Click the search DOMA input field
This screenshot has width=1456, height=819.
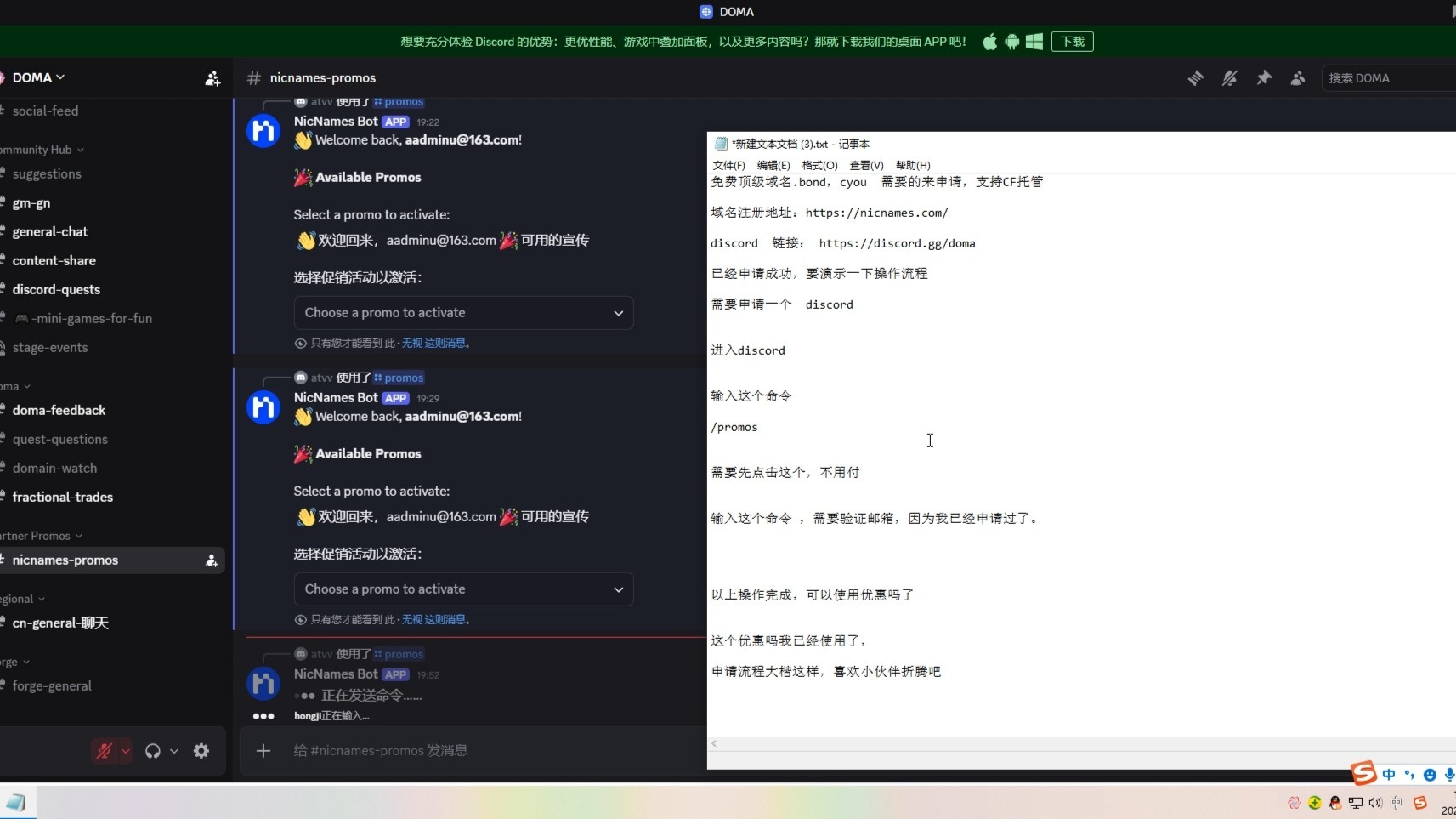point(1388,78)
